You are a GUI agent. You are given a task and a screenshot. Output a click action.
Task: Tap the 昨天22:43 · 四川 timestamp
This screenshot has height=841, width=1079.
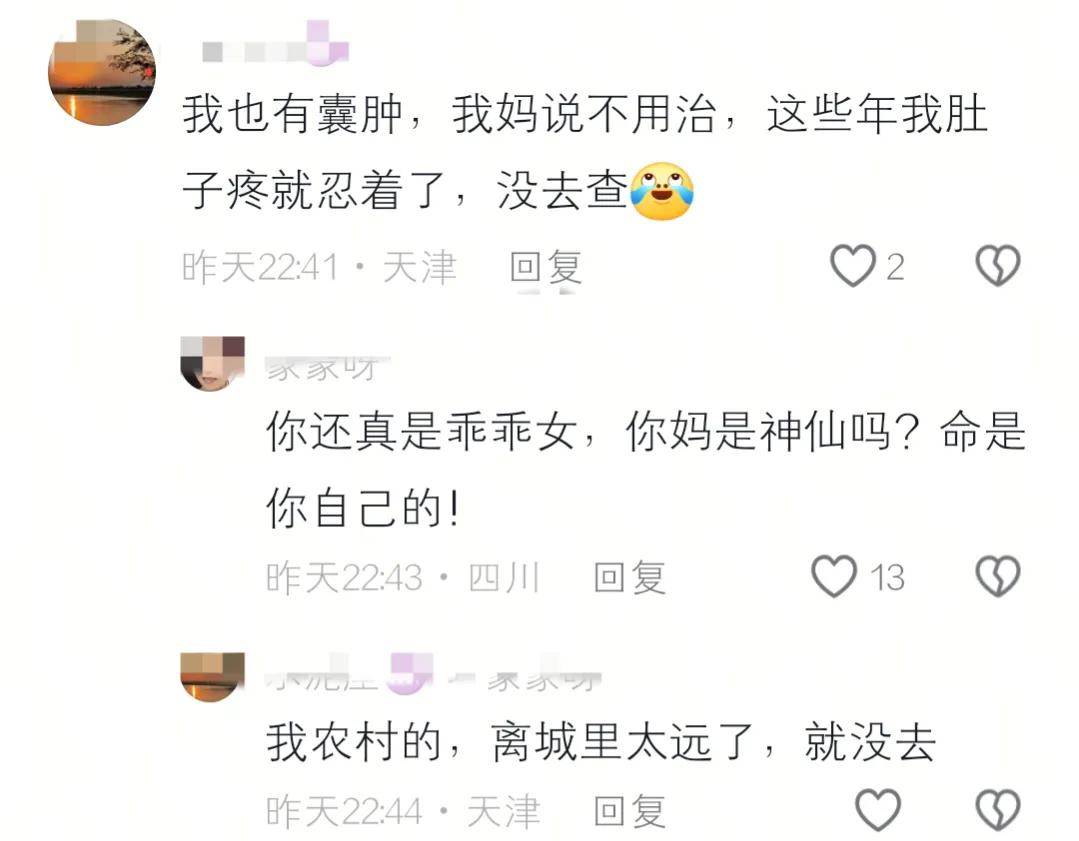pyautogui.click(x=403, y=577)
